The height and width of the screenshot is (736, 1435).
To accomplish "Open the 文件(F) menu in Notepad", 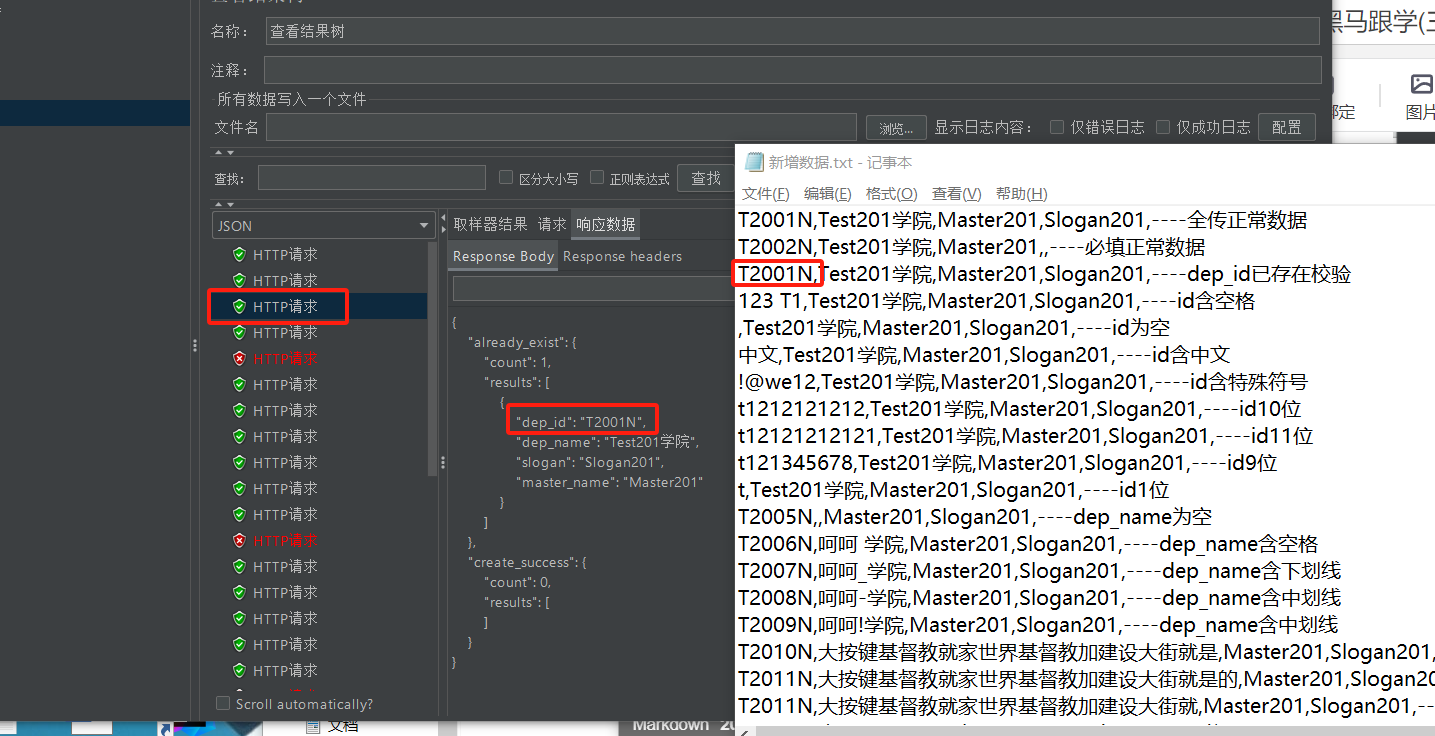I will coord(766,194).
